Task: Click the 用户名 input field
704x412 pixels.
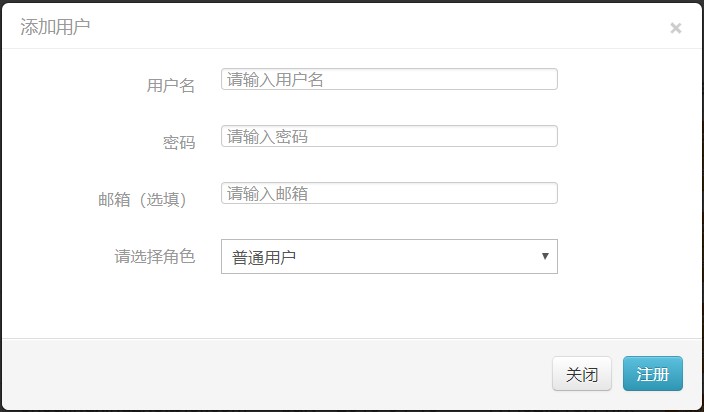Action: [388, 80]
